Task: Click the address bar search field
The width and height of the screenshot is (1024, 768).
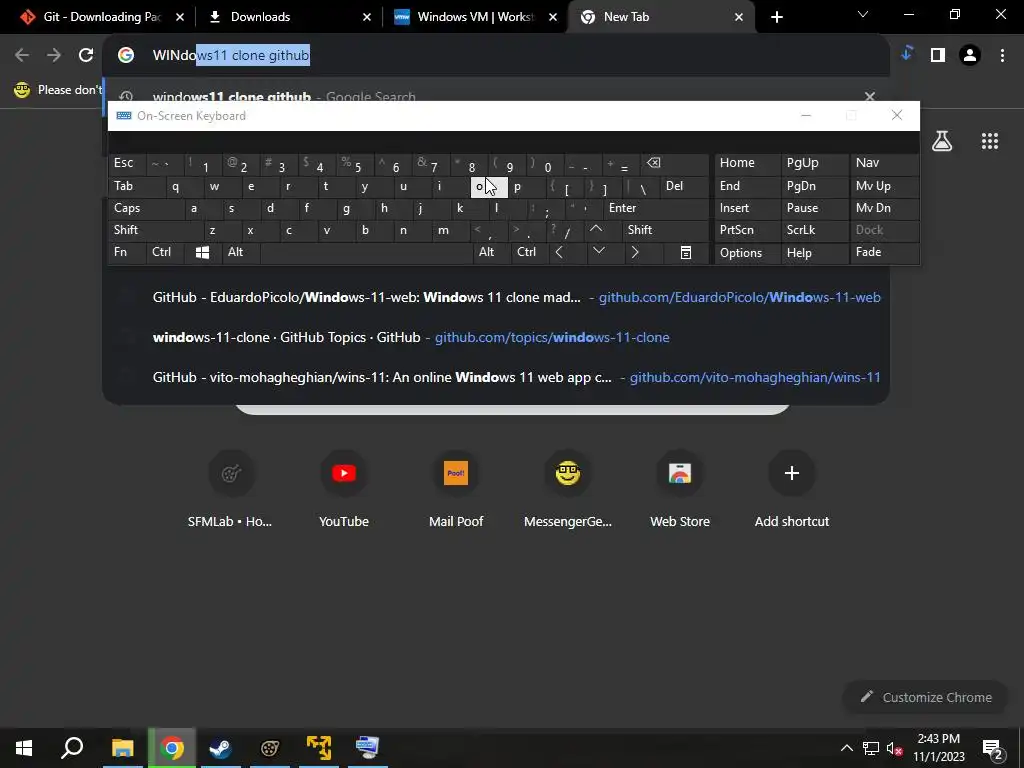Action: point(496,56)
